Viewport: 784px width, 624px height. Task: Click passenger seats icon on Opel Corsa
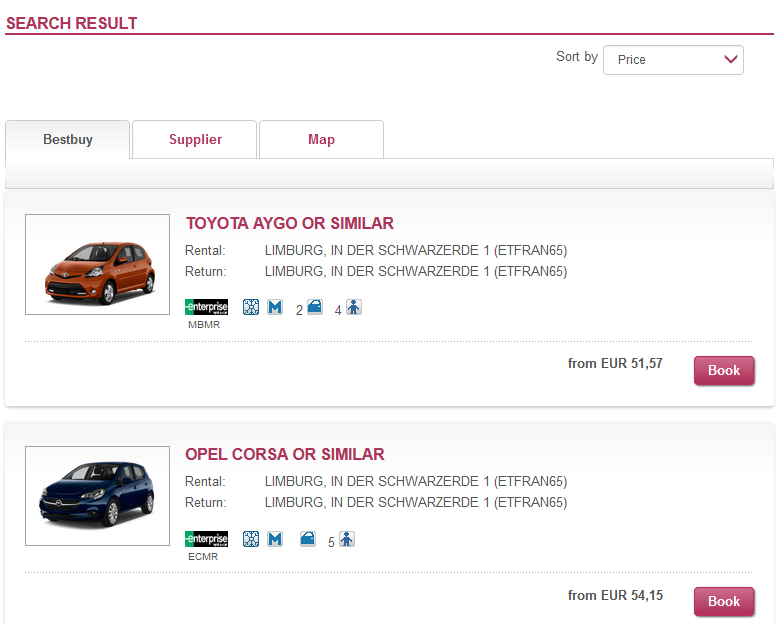click(x=347, y=539)
